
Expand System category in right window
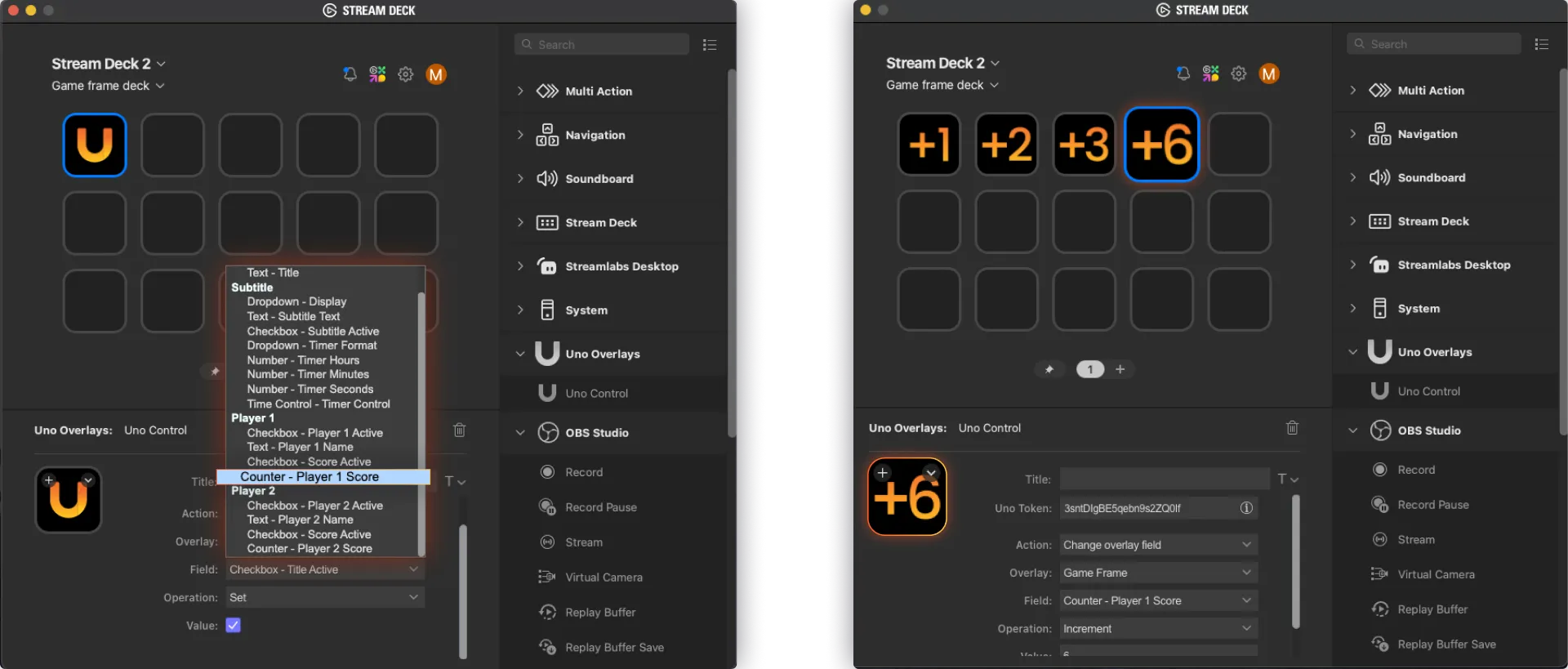click(1352, 308)
